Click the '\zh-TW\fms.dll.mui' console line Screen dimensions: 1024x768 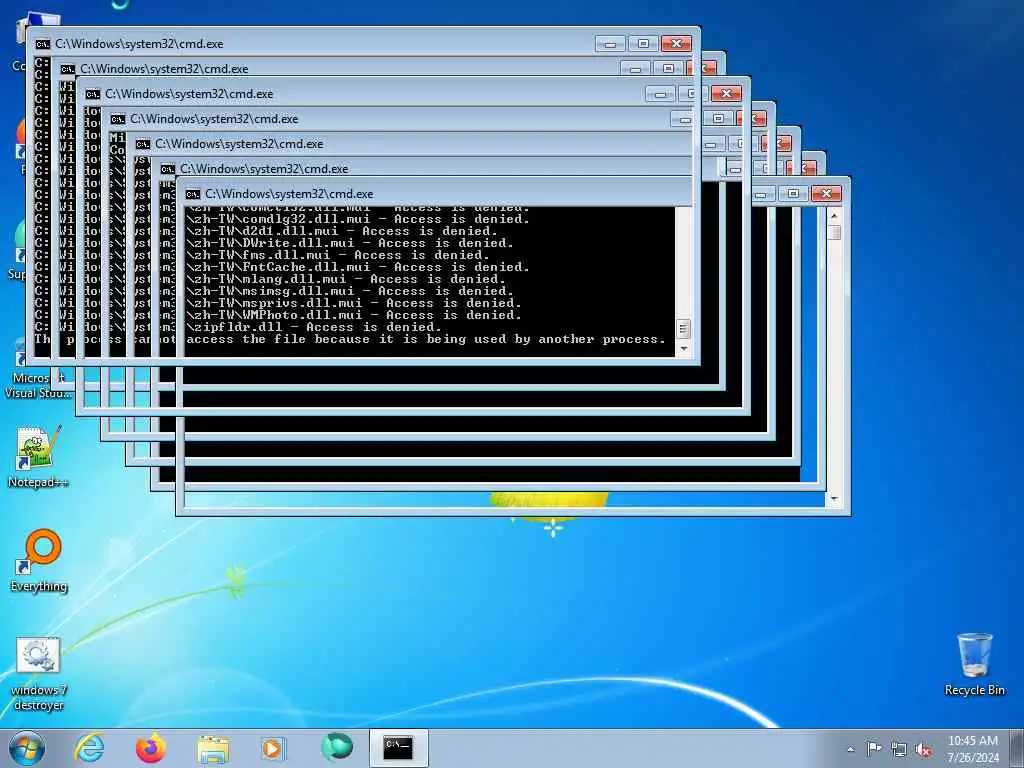pyautogui.click(x=338, y=255)
